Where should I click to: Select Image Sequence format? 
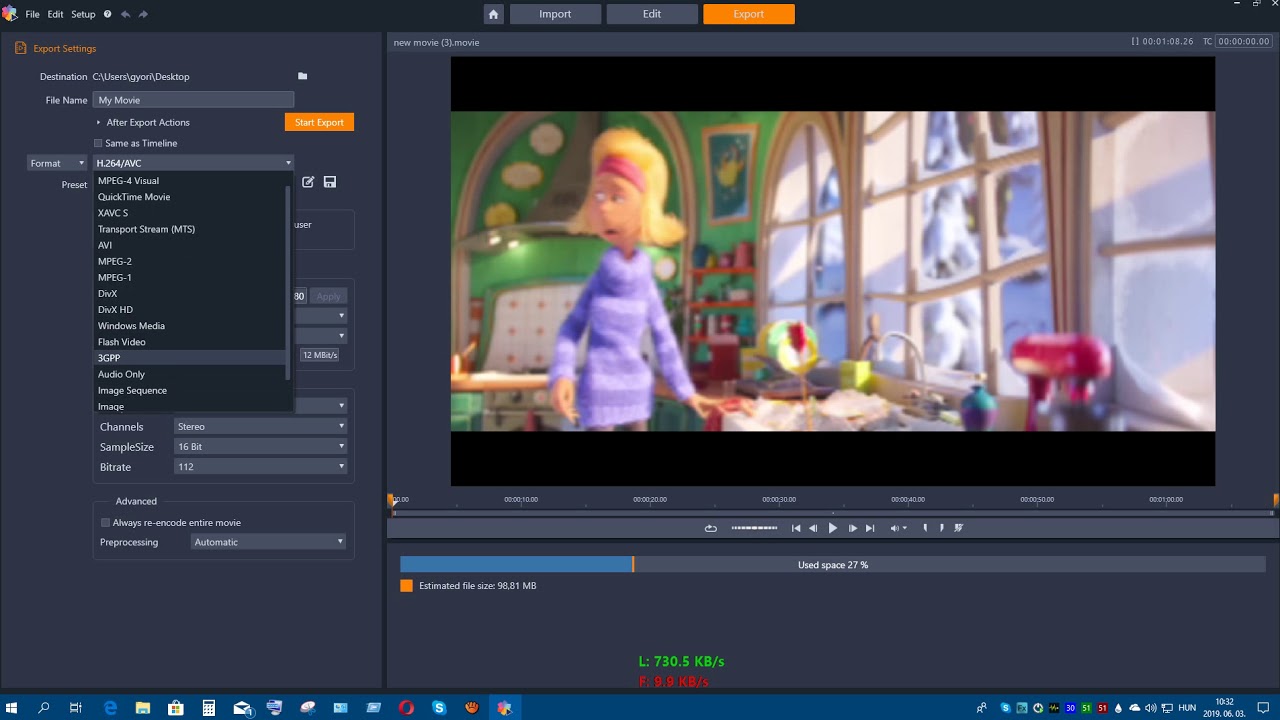coord(189,390)
